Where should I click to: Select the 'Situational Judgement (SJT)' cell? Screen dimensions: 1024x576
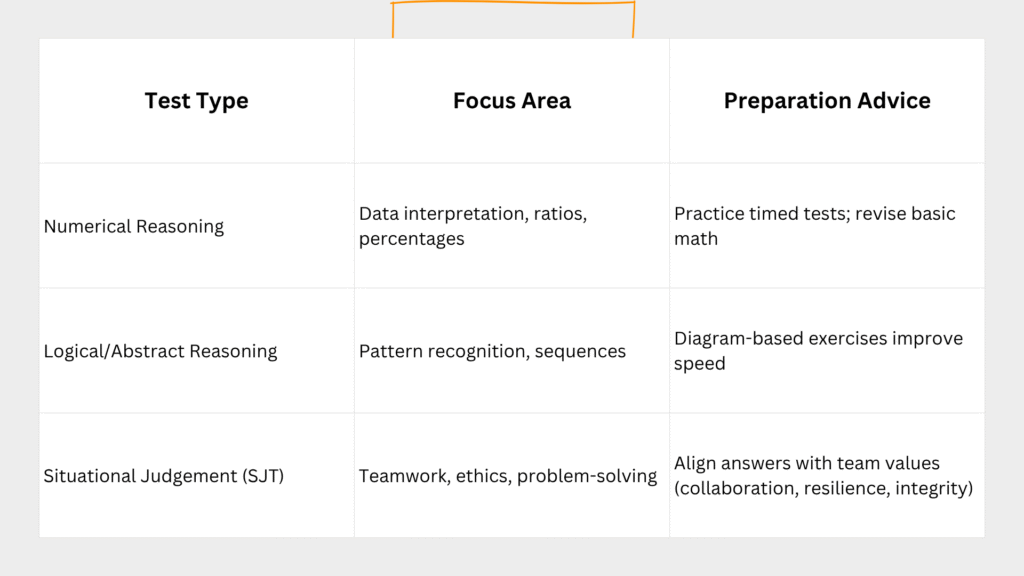[x=164, y=476]
